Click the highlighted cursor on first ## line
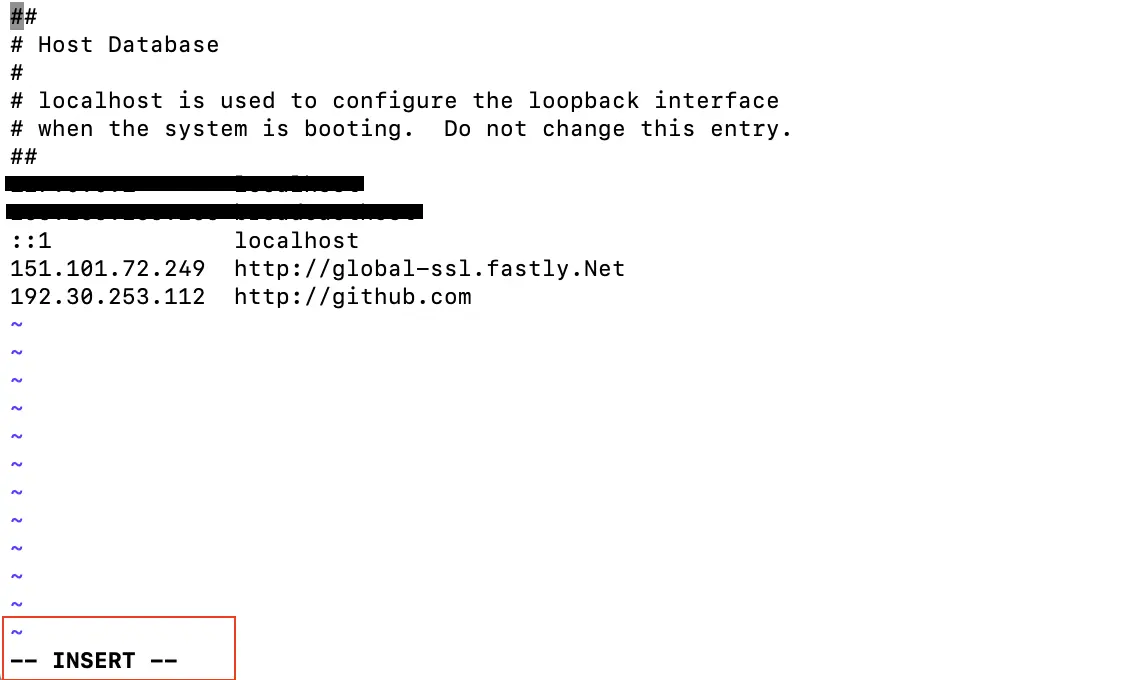The width and height of the screenshot is (1132, 680). tap(17, 16)
